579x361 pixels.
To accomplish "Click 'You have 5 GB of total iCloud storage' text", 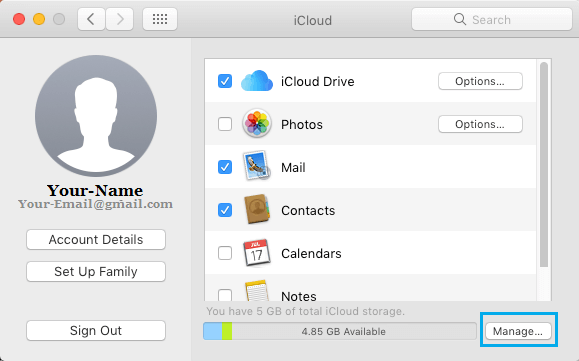I will 305,311.
